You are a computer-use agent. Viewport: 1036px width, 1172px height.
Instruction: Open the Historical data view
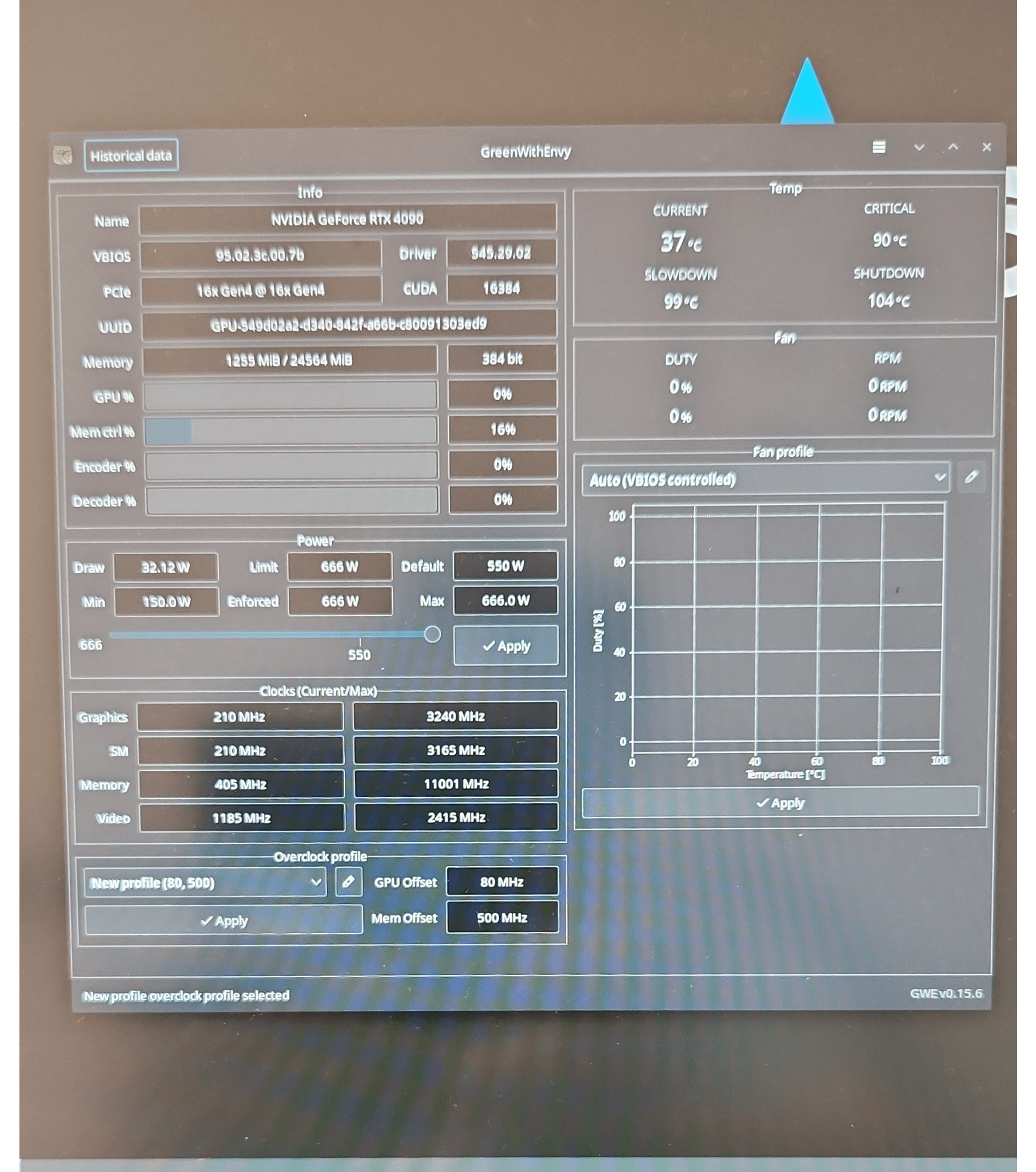click(x=132, y=156)
